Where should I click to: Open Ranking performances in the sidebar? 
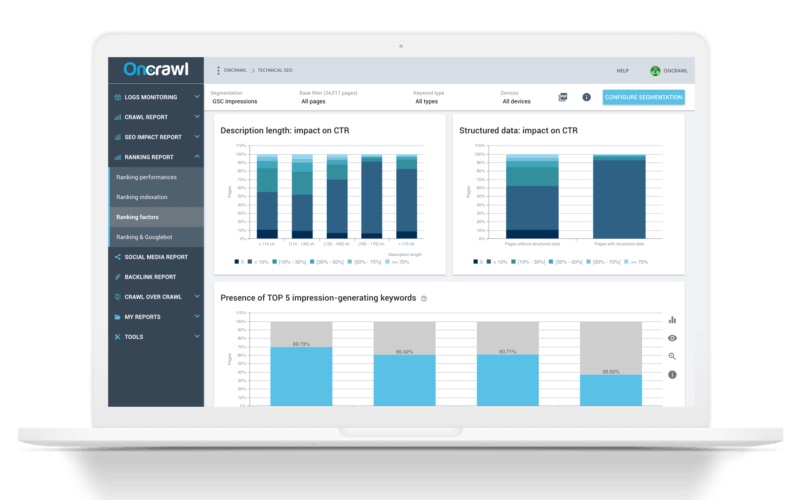pyautogui.click(x=157, y=177)
